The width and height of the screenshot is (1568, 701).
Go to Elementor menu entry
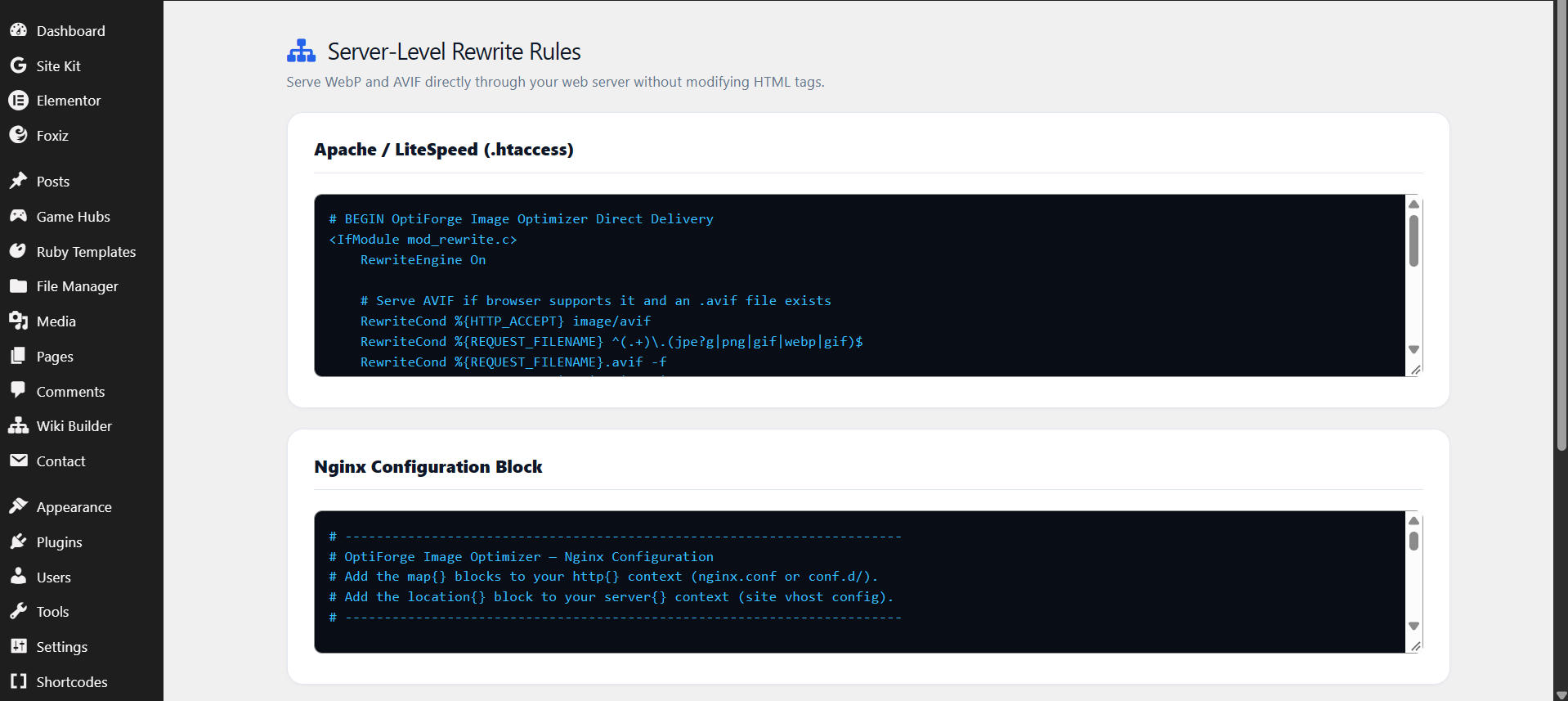[x=69, y=101]
